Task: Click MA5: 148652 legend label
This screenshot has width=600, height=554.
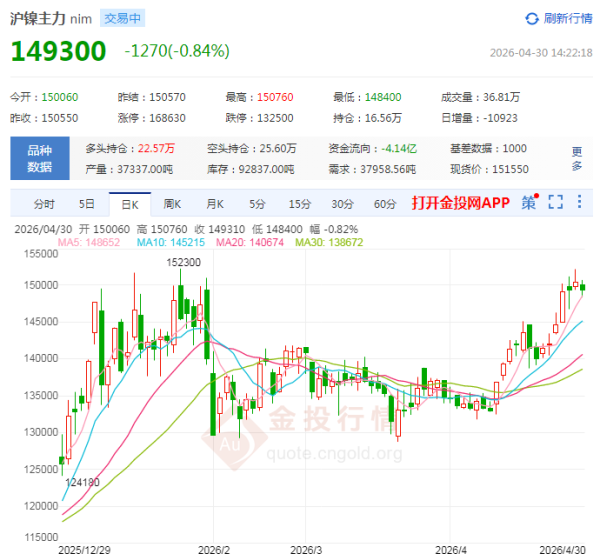Action: (88, 242)
